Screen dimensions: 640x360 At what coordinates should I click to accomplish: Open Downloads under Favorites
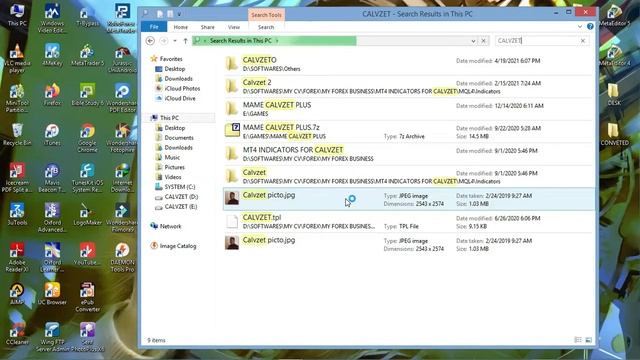pos(178,79)
